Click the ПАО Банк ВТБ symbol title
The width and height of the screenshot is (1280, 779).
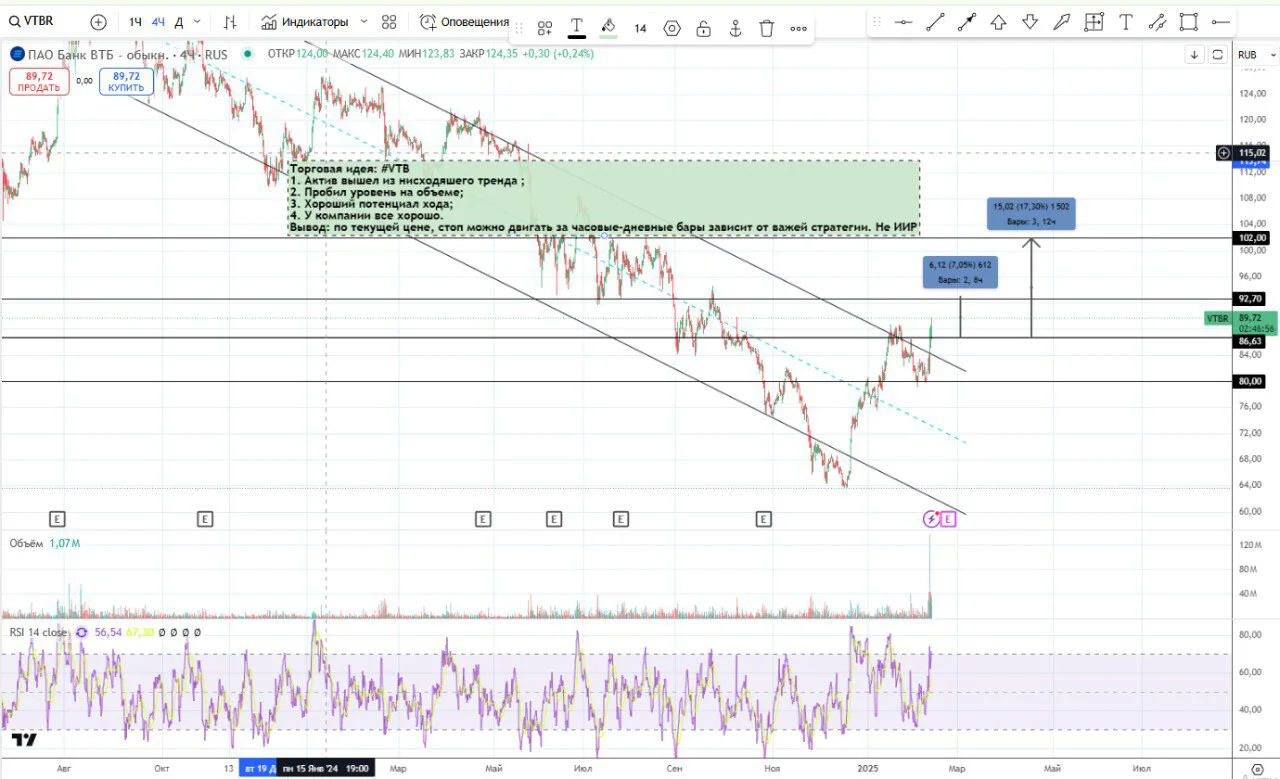click(x=100, y=54)
